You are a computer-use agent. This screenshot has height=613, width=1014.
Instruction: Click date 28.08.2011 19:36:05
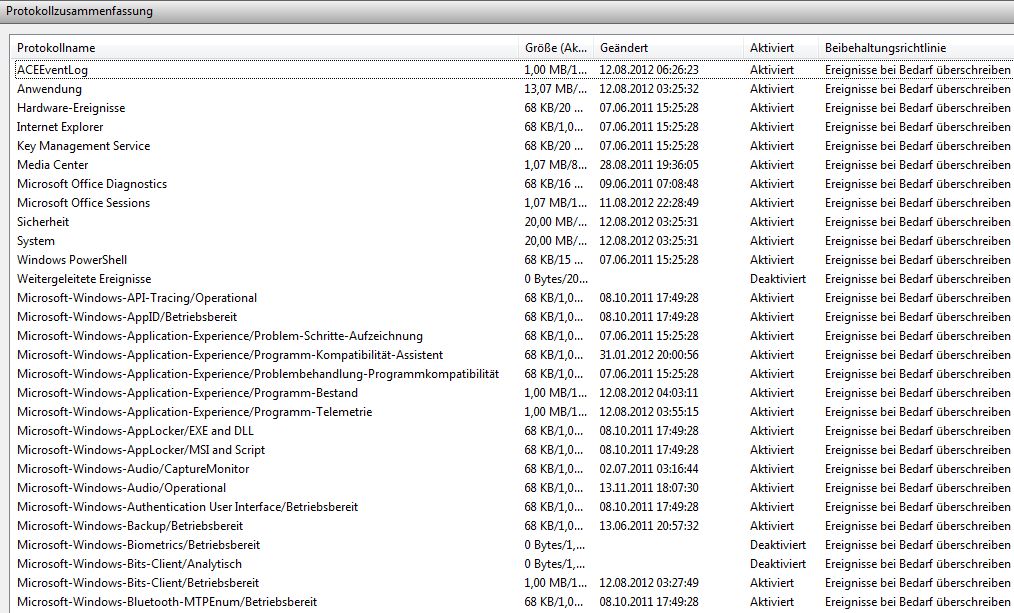click(649, 165)
